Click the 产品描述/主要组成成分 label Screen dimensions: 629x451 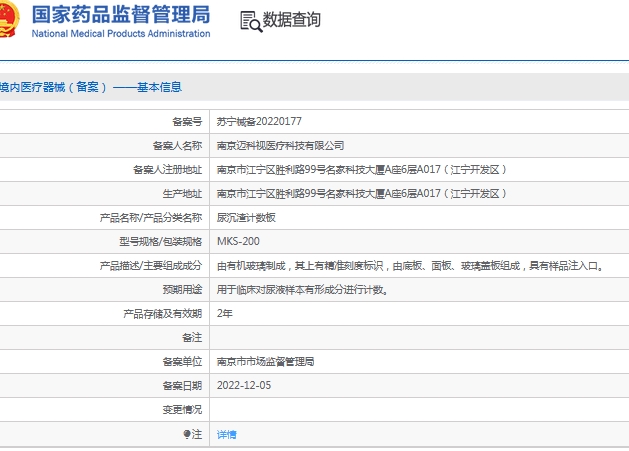coord(151,266)
